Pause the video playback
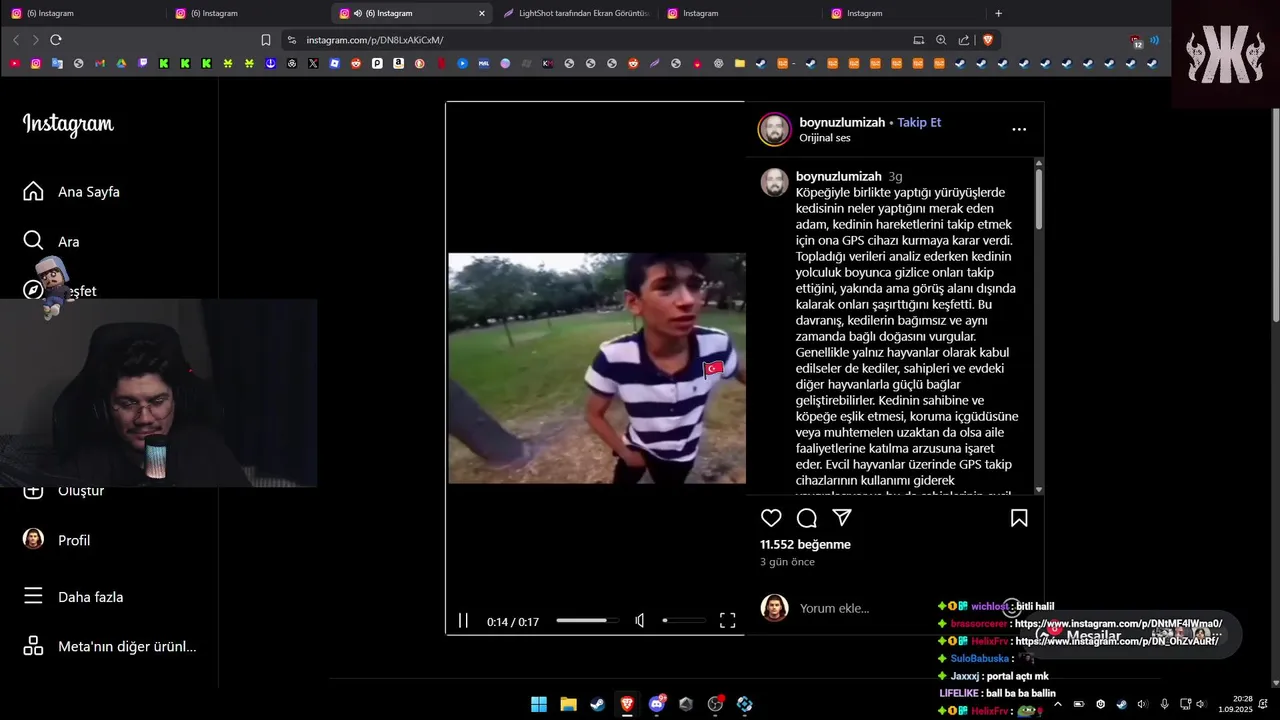The width and height of the screenshot is (1280, 720). 463,621
